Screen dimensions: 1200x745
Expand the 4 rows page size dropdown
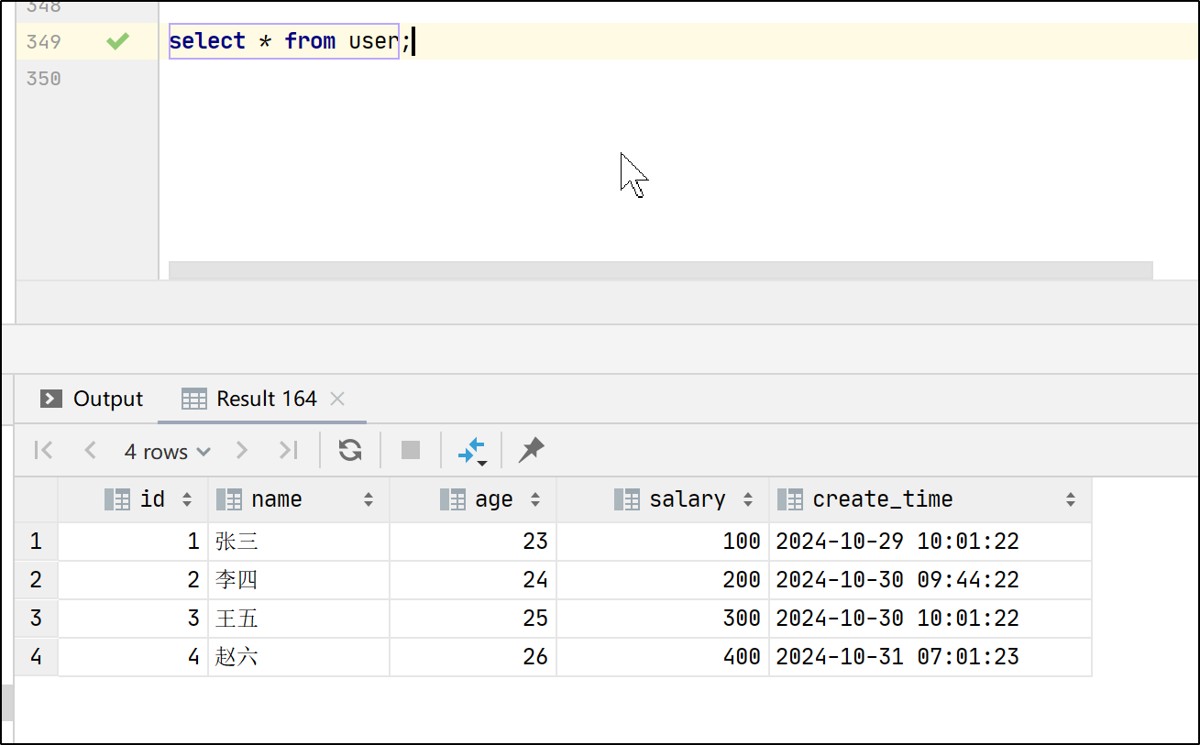click(167, 452)
